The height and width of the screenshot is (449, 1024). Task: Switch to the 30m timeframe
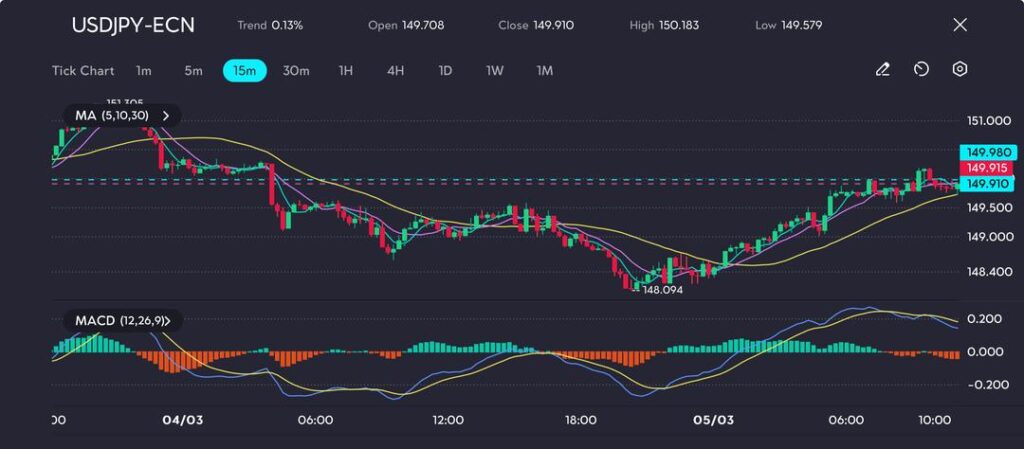pyautogui.click(x=296, y=71)
